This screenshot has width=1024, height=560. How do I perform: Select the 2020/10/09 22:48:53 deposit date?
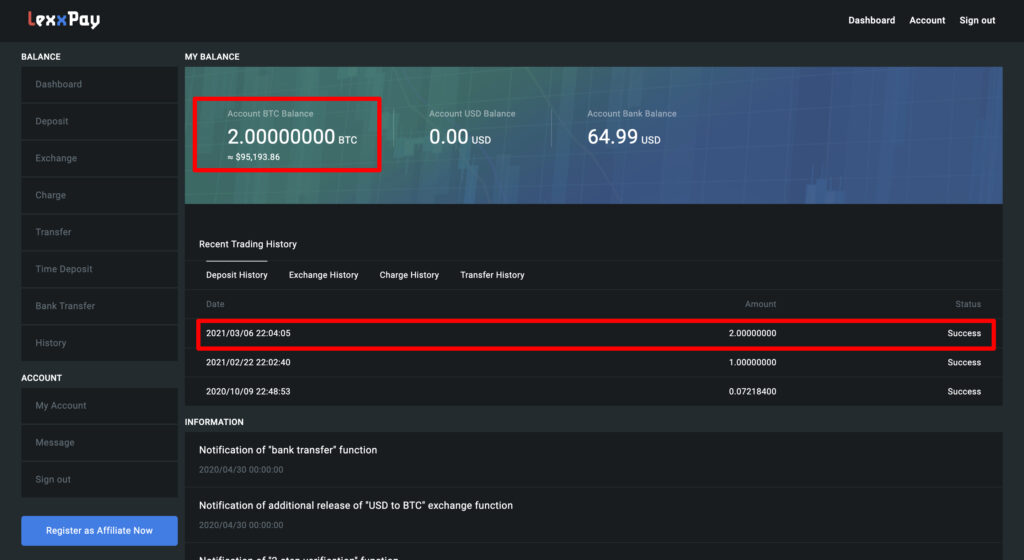point(248,392)
